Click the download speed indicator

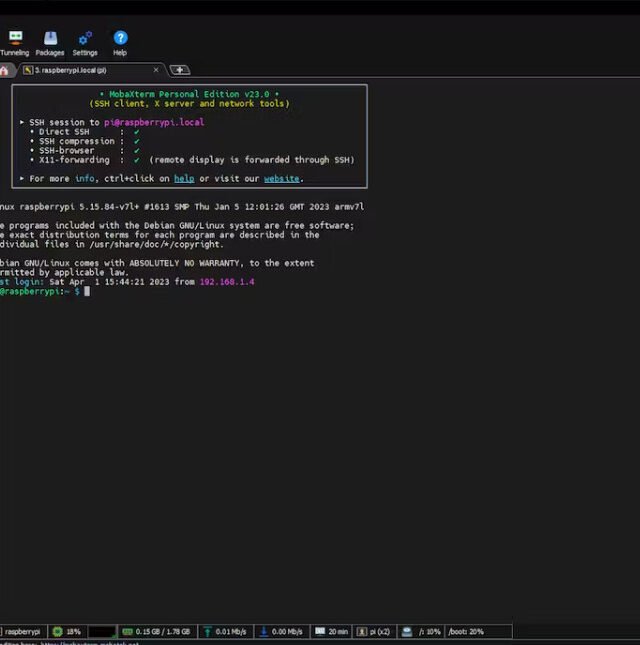(280, 632)
